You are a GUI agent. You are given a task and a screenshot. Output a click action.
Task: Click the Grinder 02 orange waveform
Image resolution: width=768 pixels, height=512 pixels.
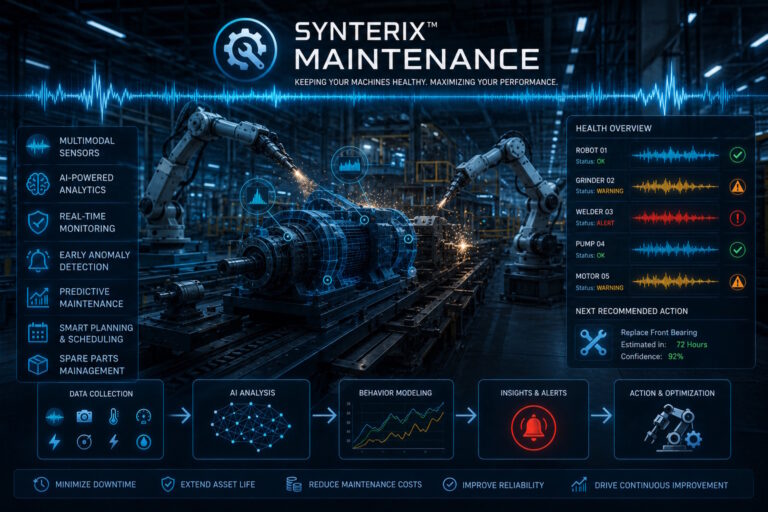click(x=675, y=187)
